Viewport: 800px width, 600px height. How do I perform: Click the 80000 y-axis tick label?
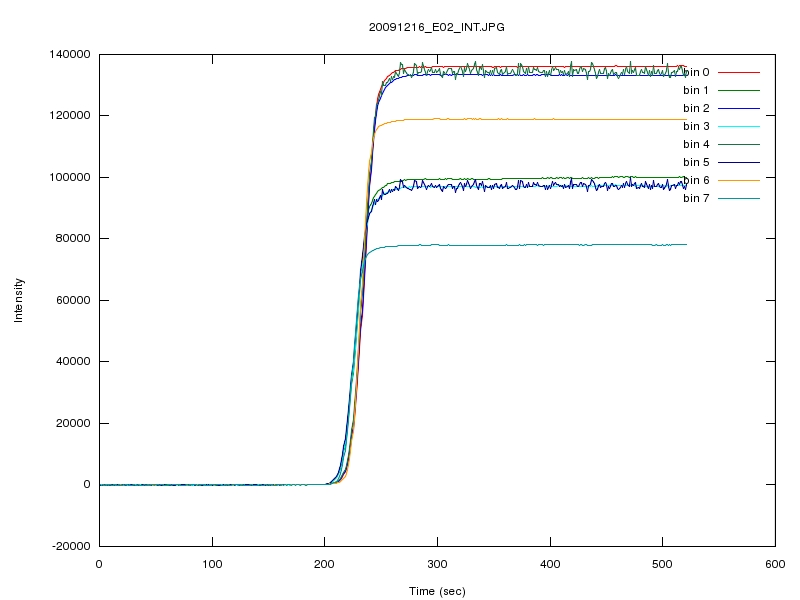point(73,238)
